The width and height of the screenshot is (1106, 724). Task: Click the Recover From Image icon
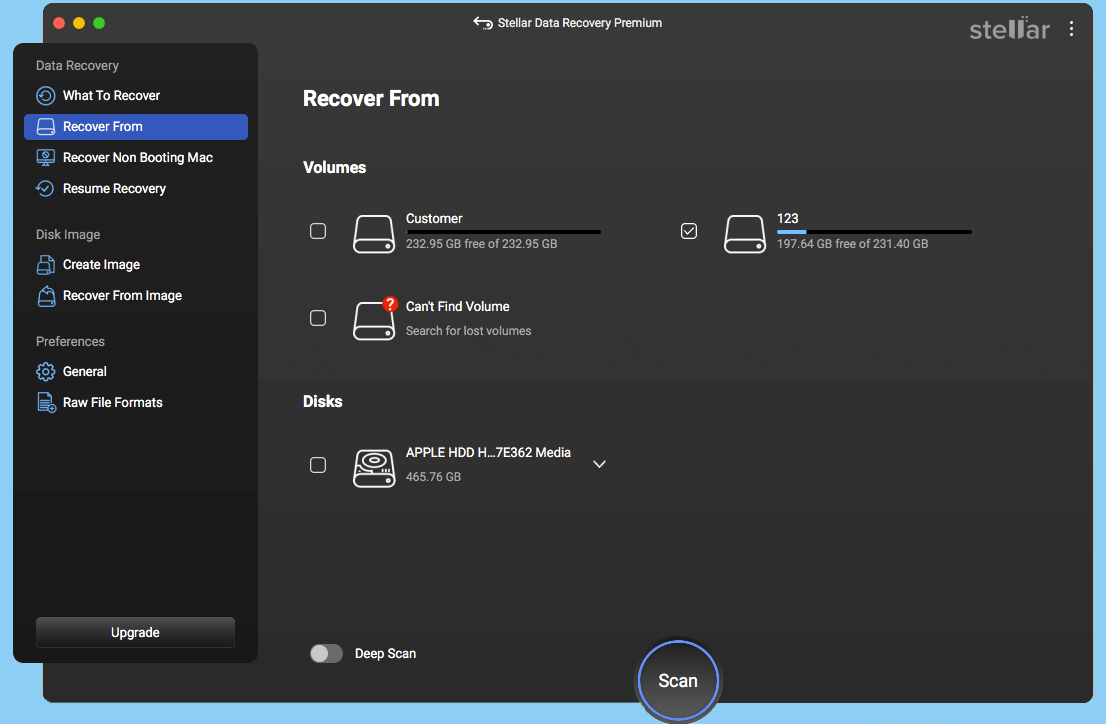pyautogui.click(x=46, y=296)
